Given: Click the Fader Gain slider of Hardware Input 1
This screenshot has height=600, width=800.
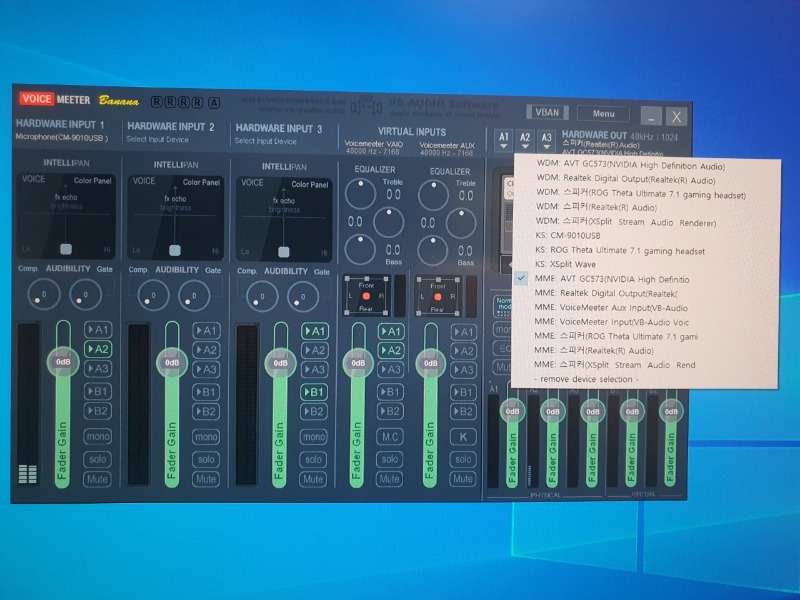Looking at the screenshot, I should coord(63,404).
